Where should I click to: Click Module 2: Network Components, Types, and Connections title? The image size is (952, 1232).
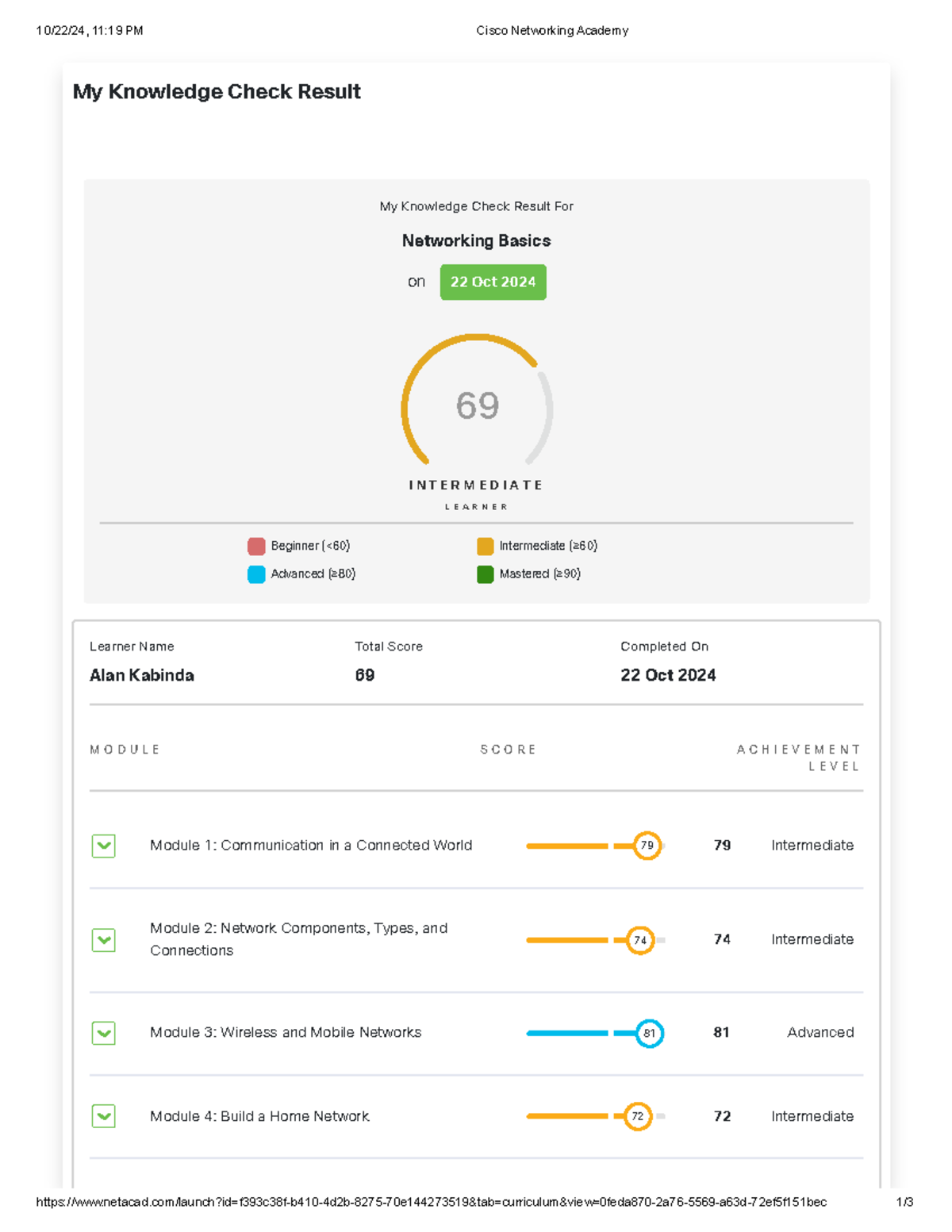[x=299, y=939]
